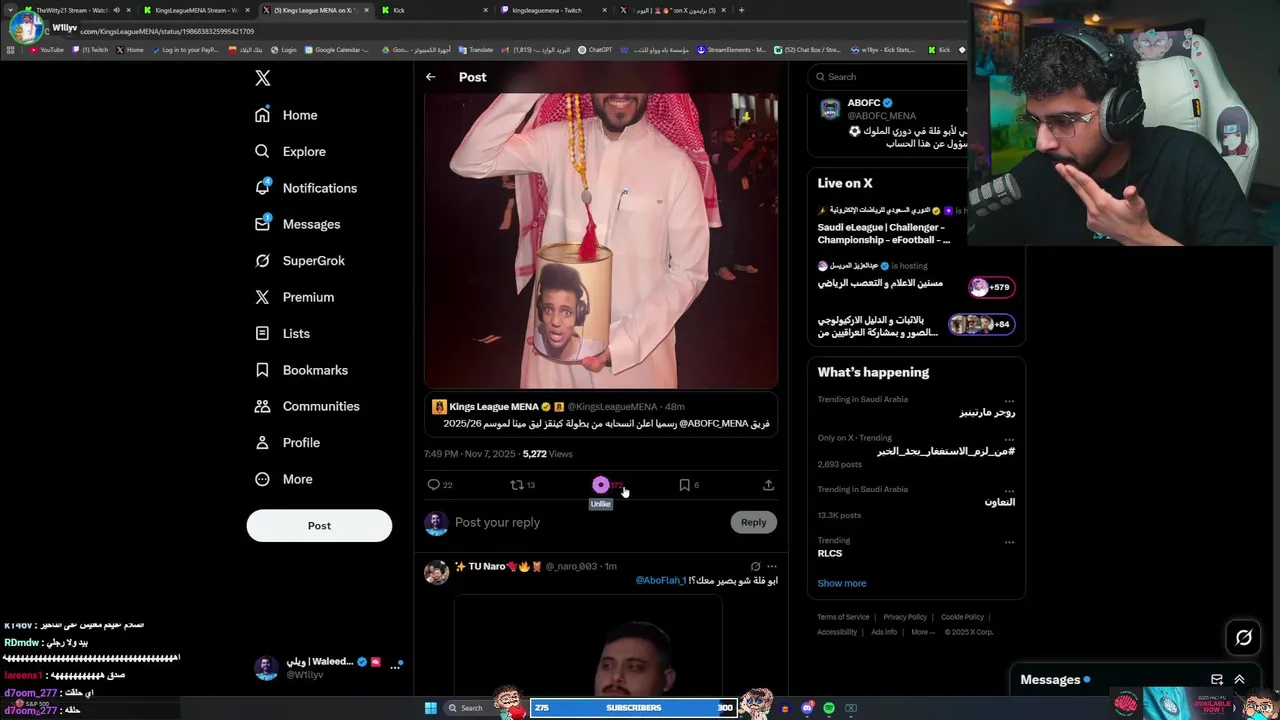1280x720 pixels.
Task: Open @AboFlah_1 mention link
Action: click(661, 581)
